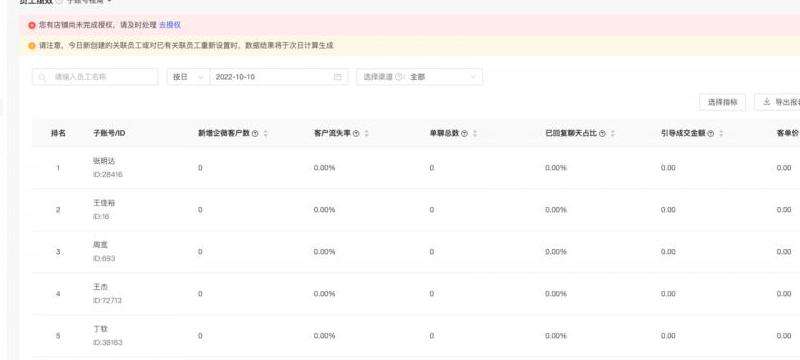Click the 导出 export button
Image resolution: width=800 pixels, height=360 pixels.
click(x=778, y=102)
